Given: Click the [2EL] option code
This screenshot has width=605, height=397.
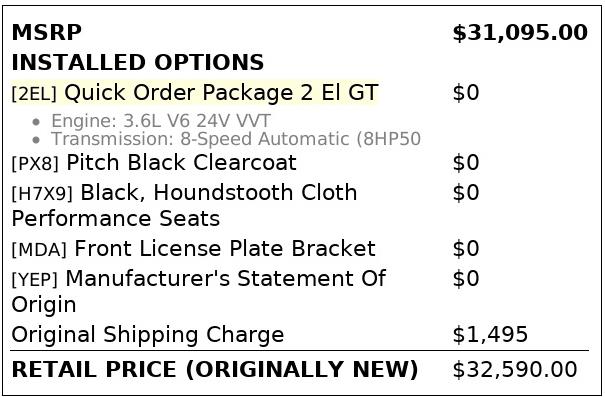Looking at the screenshot, I should click(x=34, y=94).
